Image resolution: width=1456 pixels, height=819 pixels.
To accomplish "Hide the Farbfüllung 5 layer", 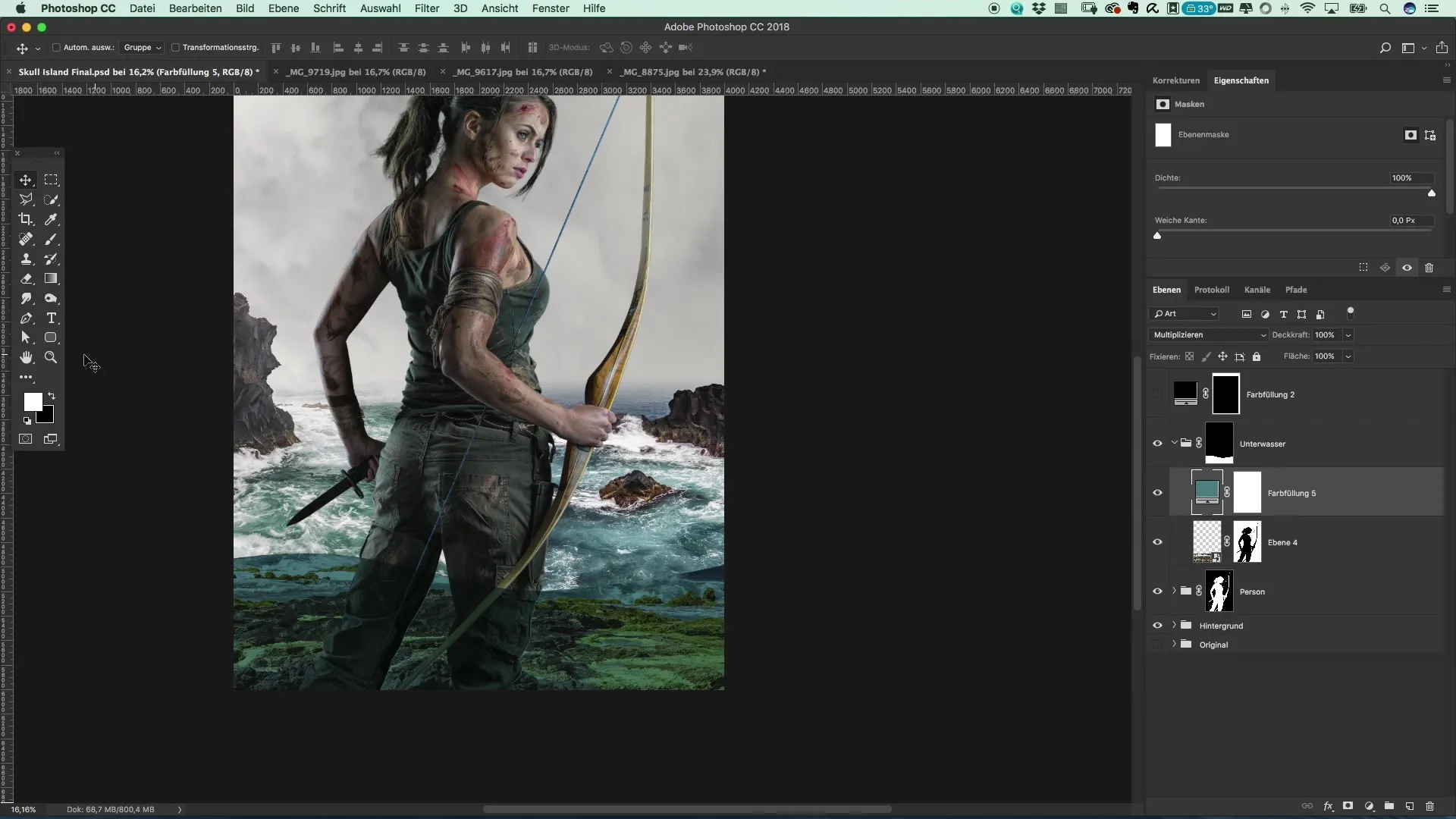I will (x=1157, y=493).
